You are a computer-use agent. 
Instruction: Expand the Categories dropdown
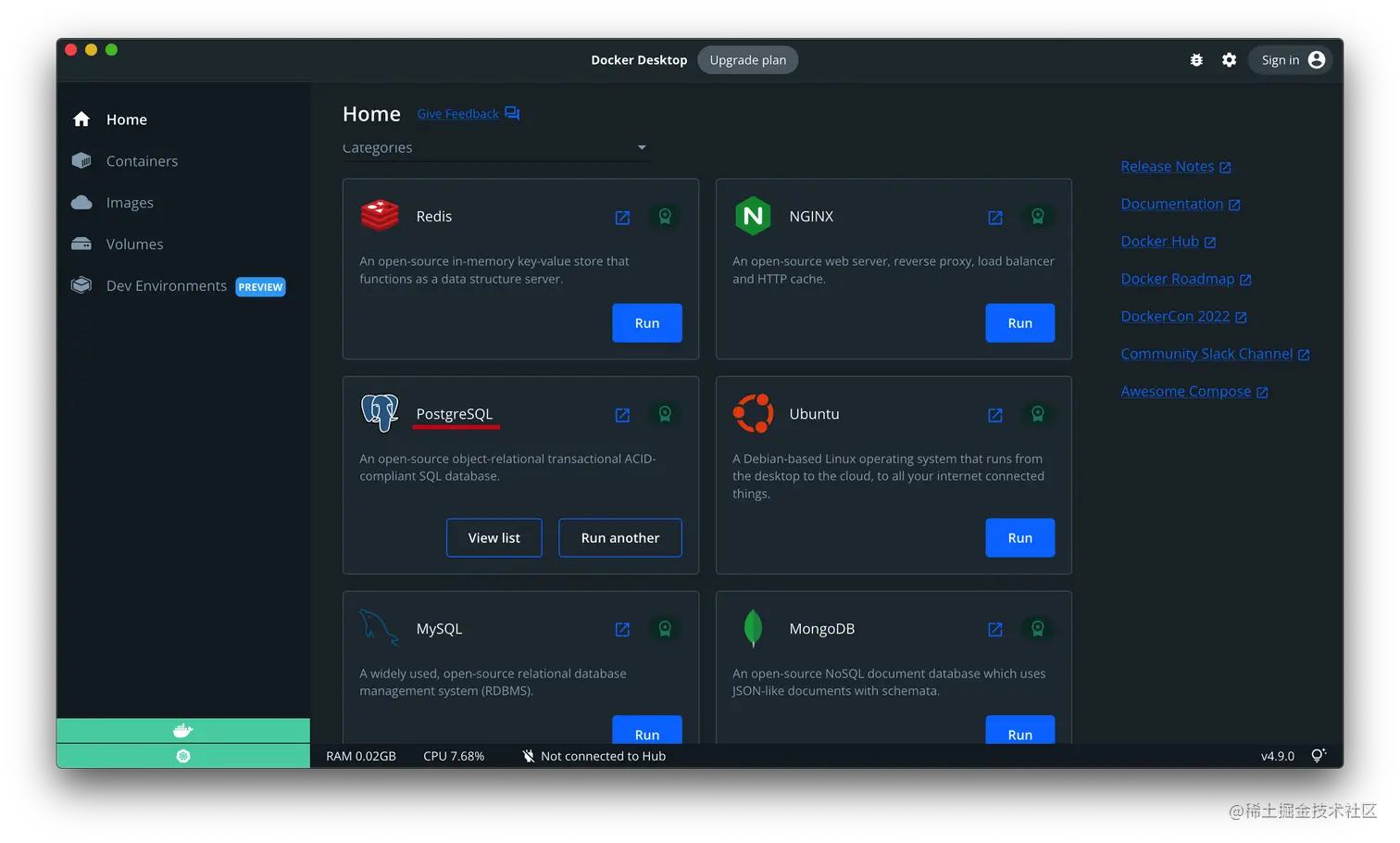[496, 148]
